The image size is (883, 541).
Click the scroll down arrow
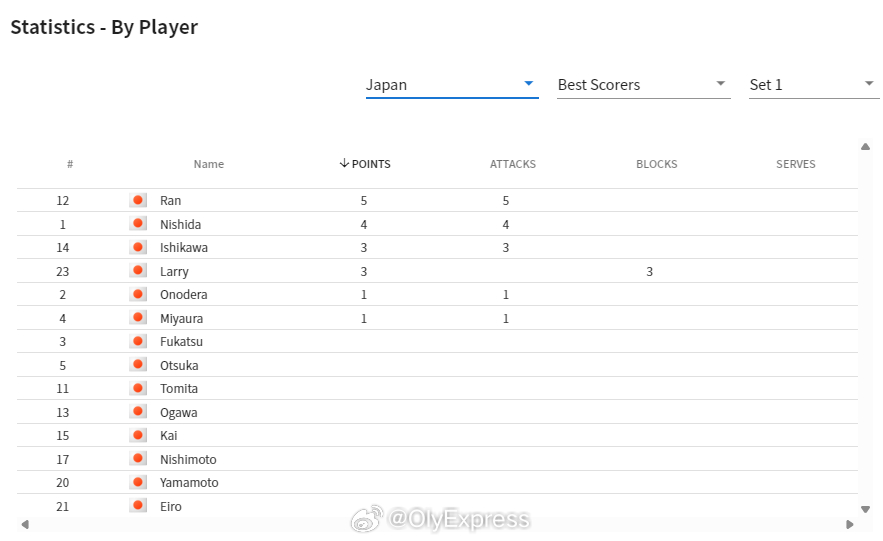(x=866, y=509)
